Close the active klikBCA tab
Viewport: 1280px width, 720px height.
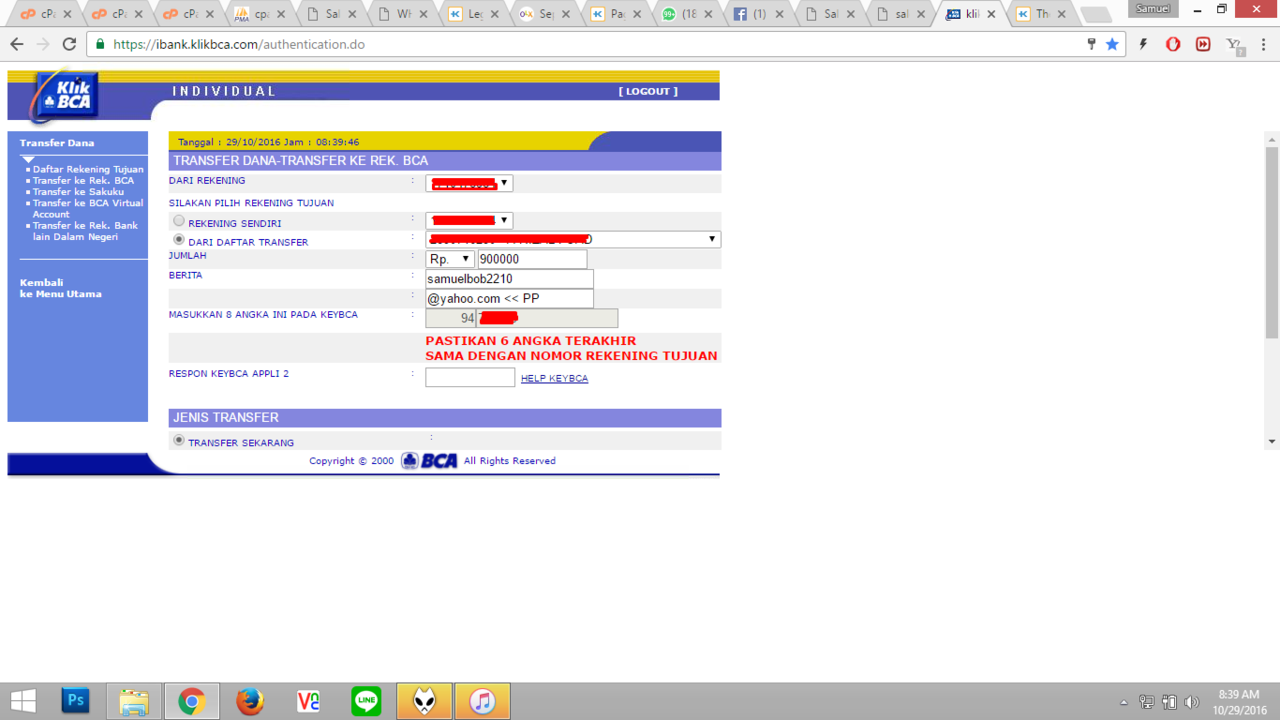tap(991, 14)
